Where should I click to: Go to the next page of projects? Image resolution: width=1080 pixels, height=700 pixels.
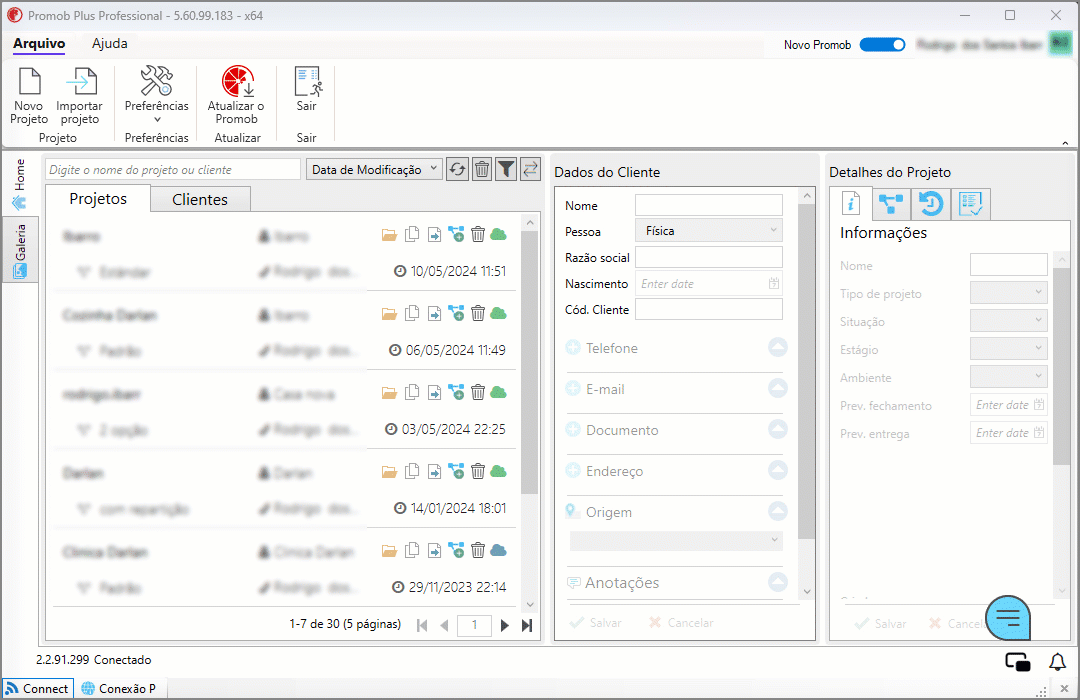505,625
